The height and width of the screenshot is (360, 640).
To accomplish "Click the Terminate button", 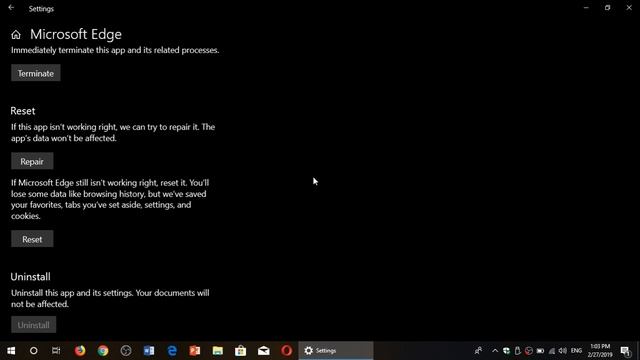I will pyautogui.click(x=36, y=73).
